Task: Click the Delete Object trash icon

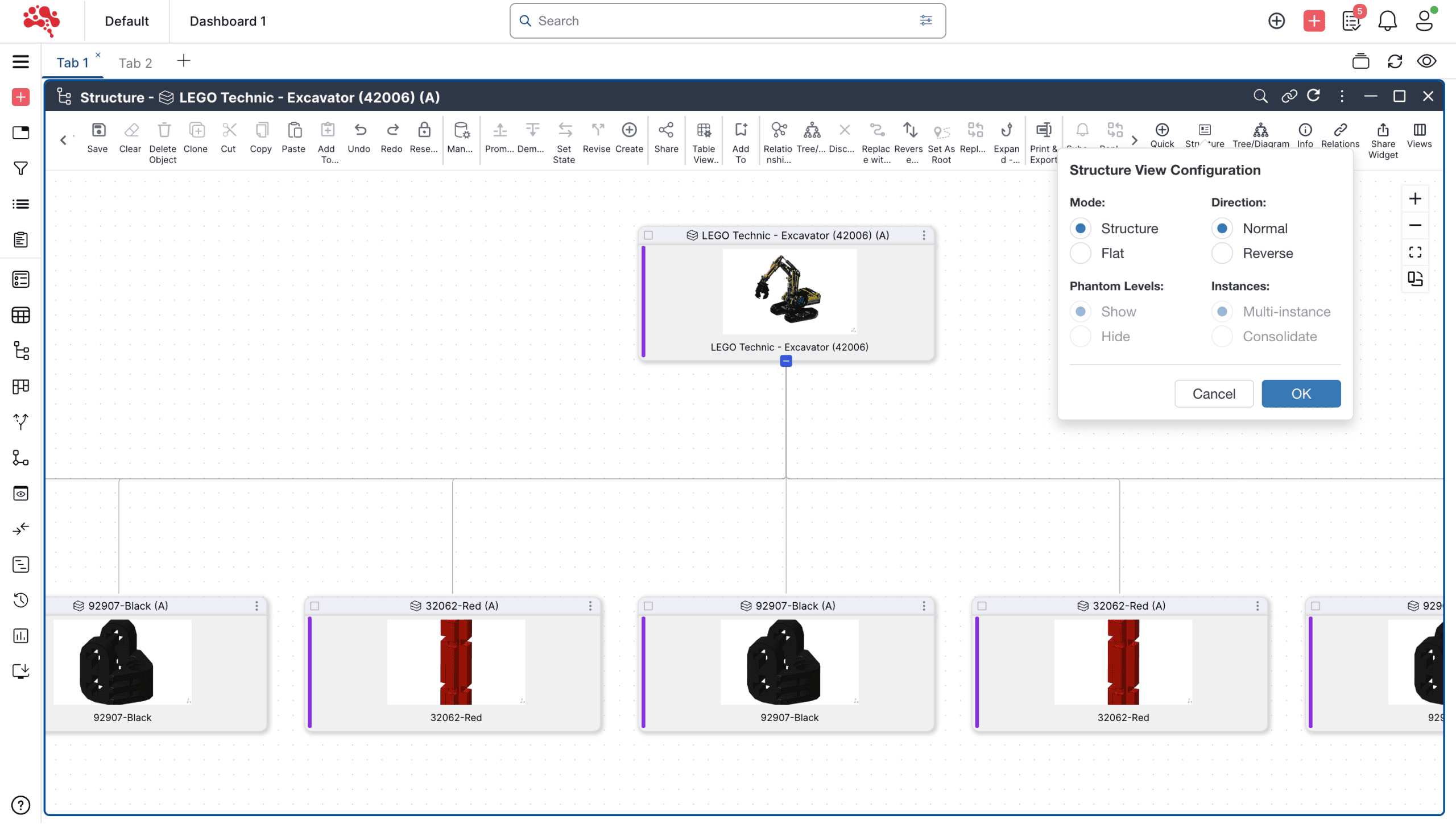Action: 164,130
